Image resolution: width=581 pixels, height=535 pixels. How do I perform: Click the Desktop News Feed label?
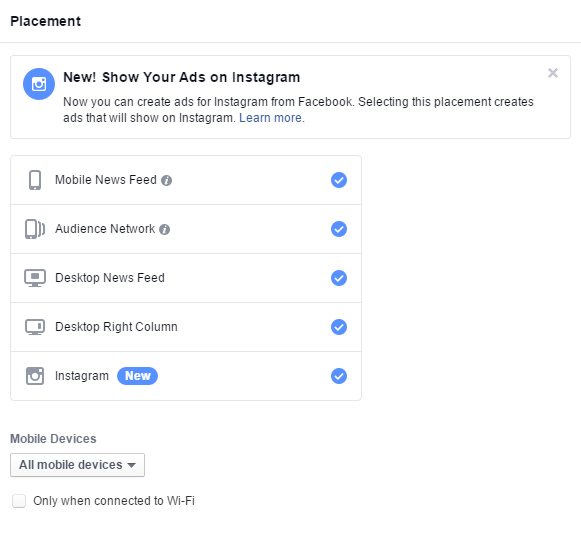110,278
